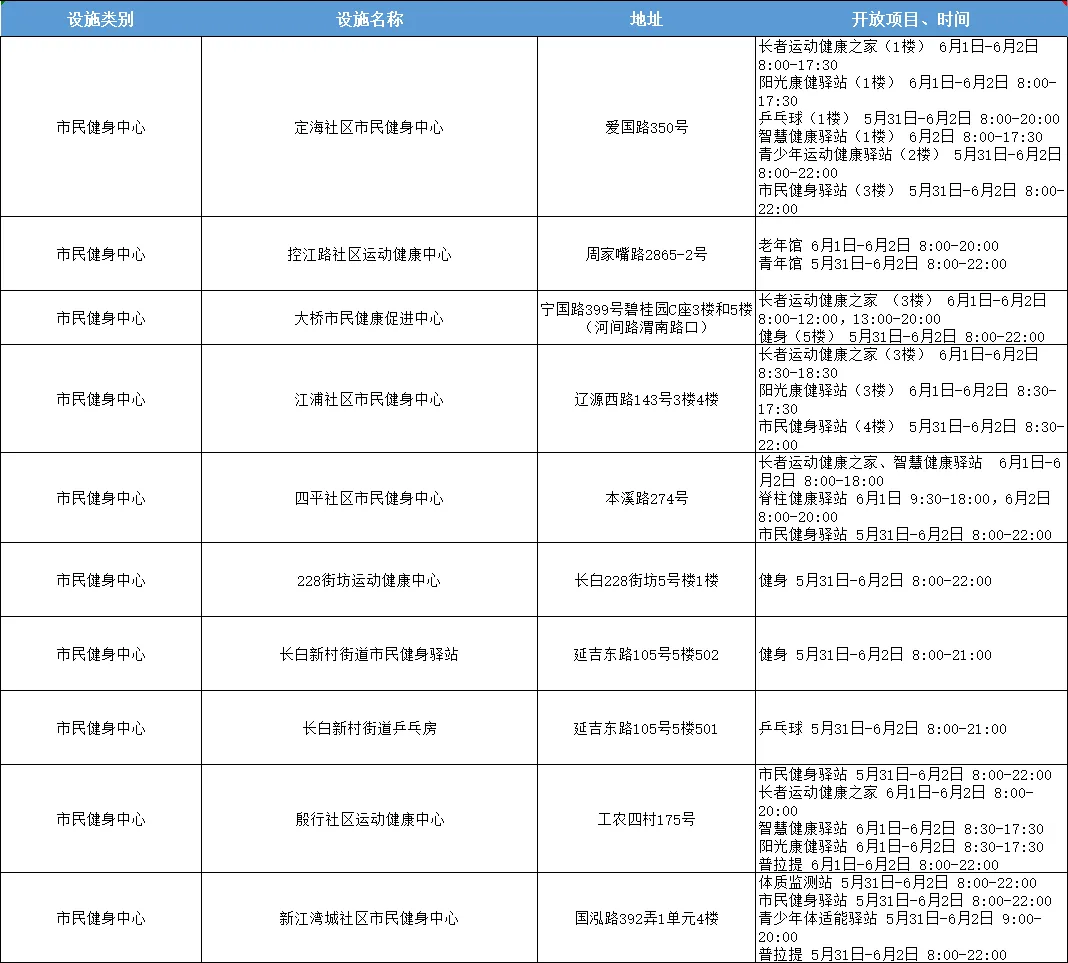Screen dimensions: 1068x963
Task: Click the 大桥市民健康促进中心 name cell
Action: click(x=369, y=317)
